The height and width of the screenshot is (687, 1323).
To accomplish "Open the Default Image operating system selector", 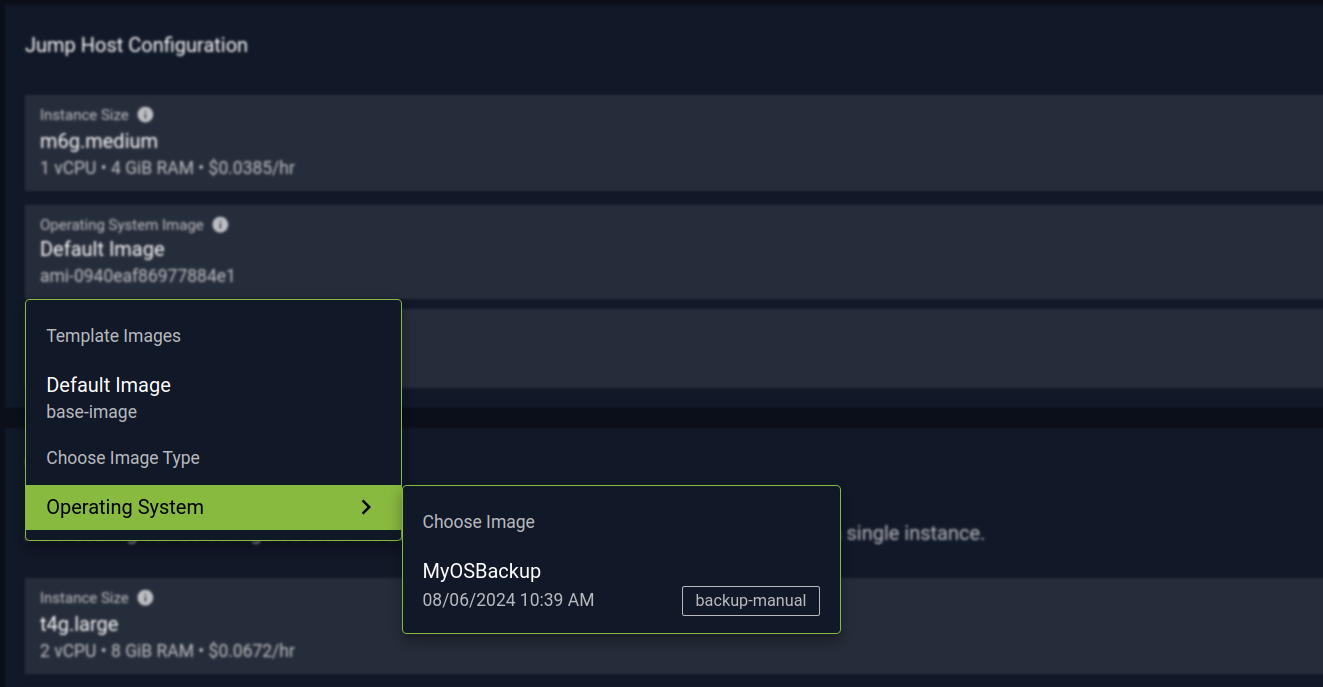I will pyautogui.click(x=674, y=251).
